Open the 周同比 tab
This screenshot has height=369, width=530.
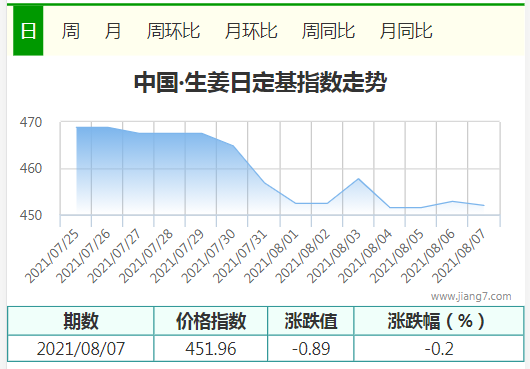328,31
